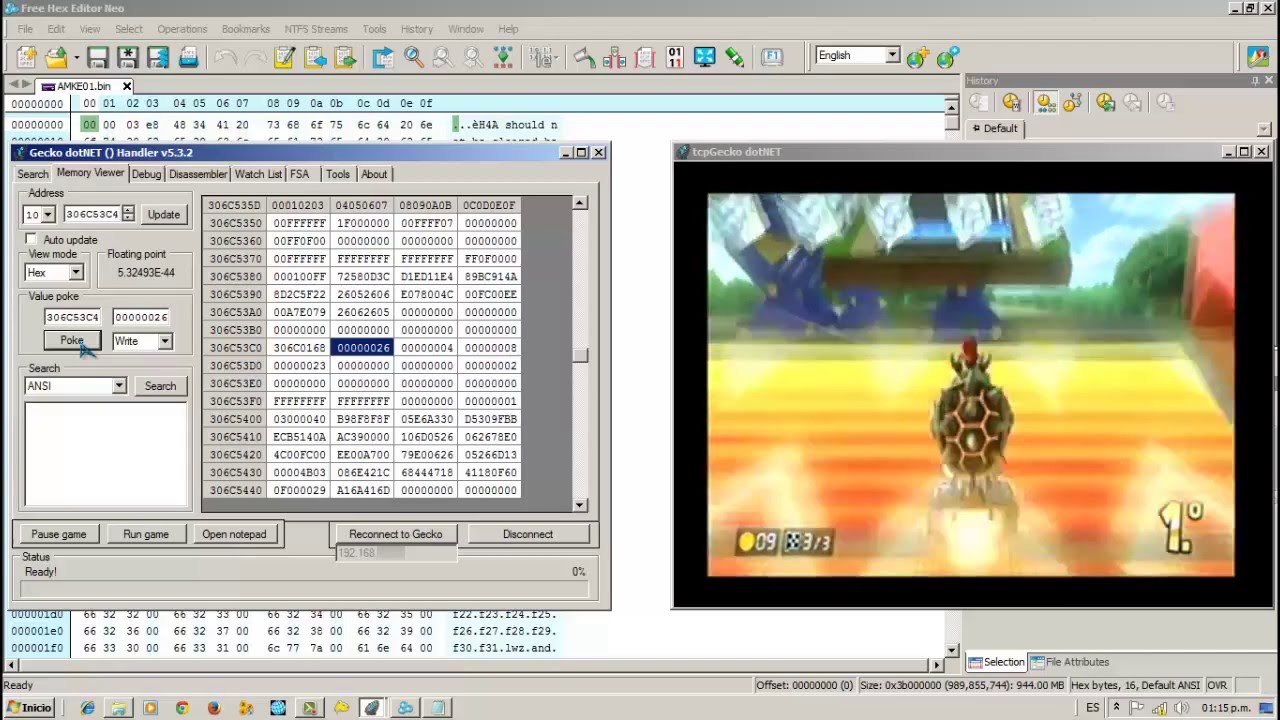
Task: Click the History save clock icon
Action: (x=1105, y=102)
